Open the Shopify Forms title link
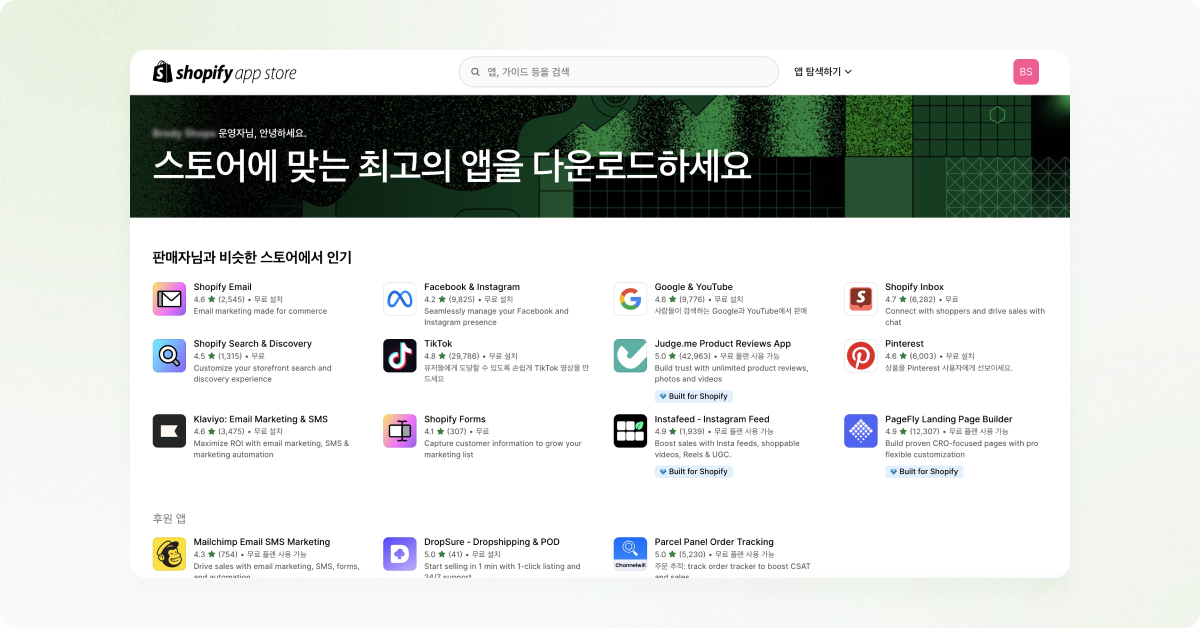This screenshot has height=628, width=1200. click(x=455, y=419)
